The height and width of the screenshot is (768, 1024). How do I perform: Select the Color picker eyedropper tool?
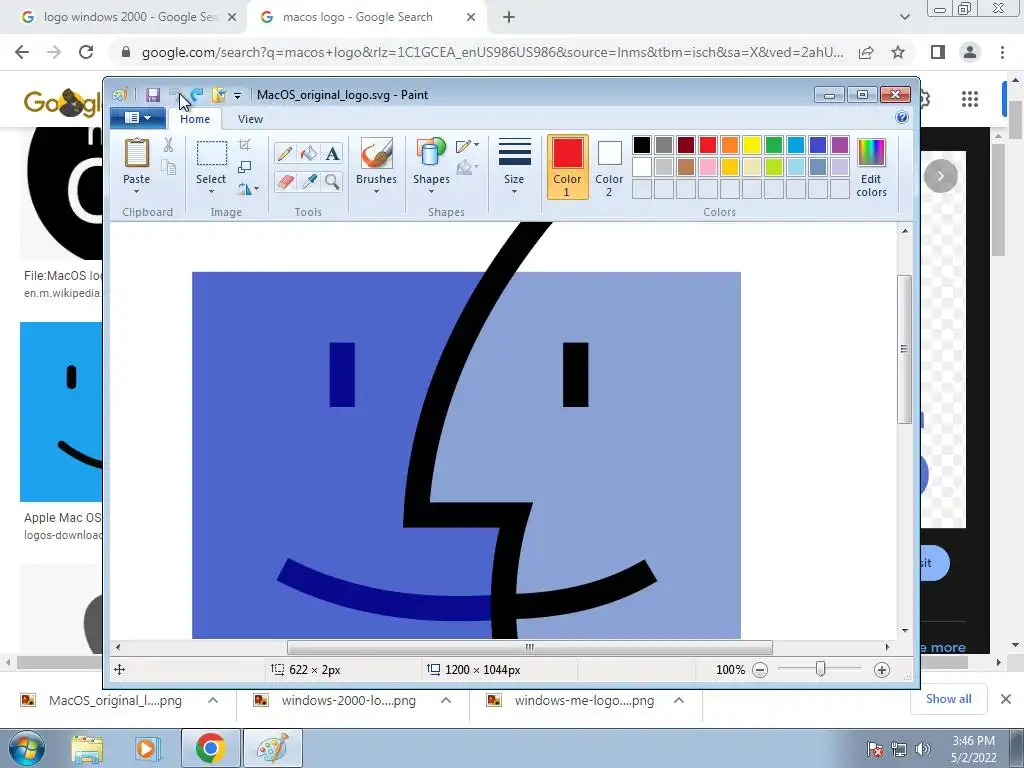[x=308, y=181]
